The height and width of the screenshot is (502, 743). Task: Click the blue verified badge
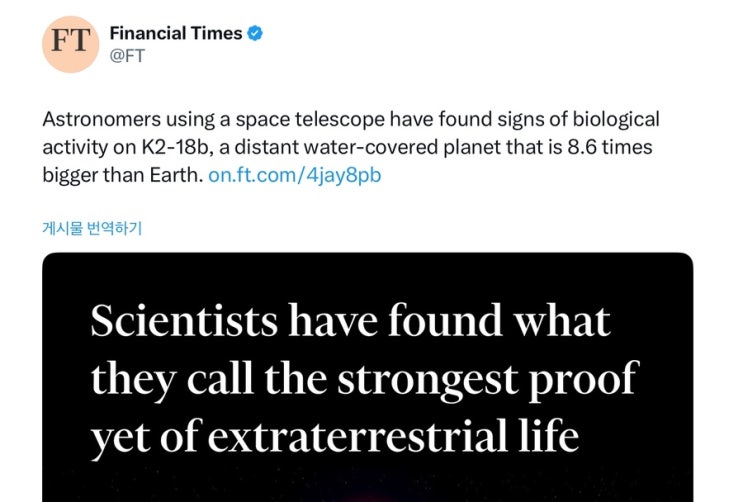tap(256, 33)
